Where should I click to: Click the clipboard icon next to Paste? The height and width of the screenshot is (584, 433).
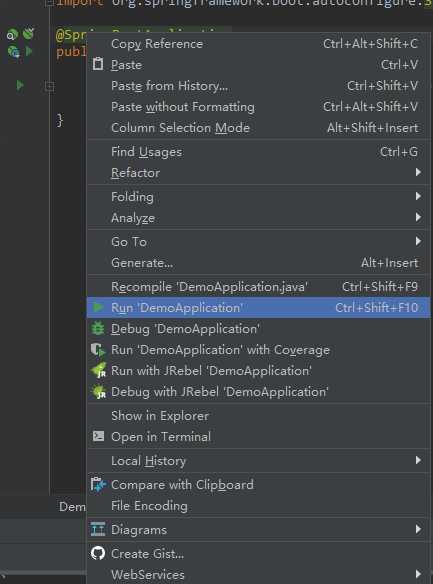pos(98,64)
